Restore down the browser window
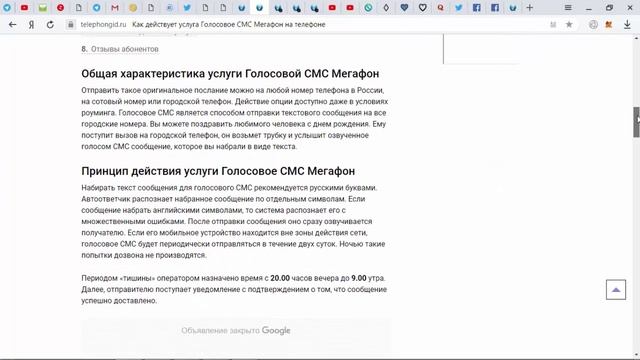Viewport: 640px width, 360px height. (x=609, y=7)
